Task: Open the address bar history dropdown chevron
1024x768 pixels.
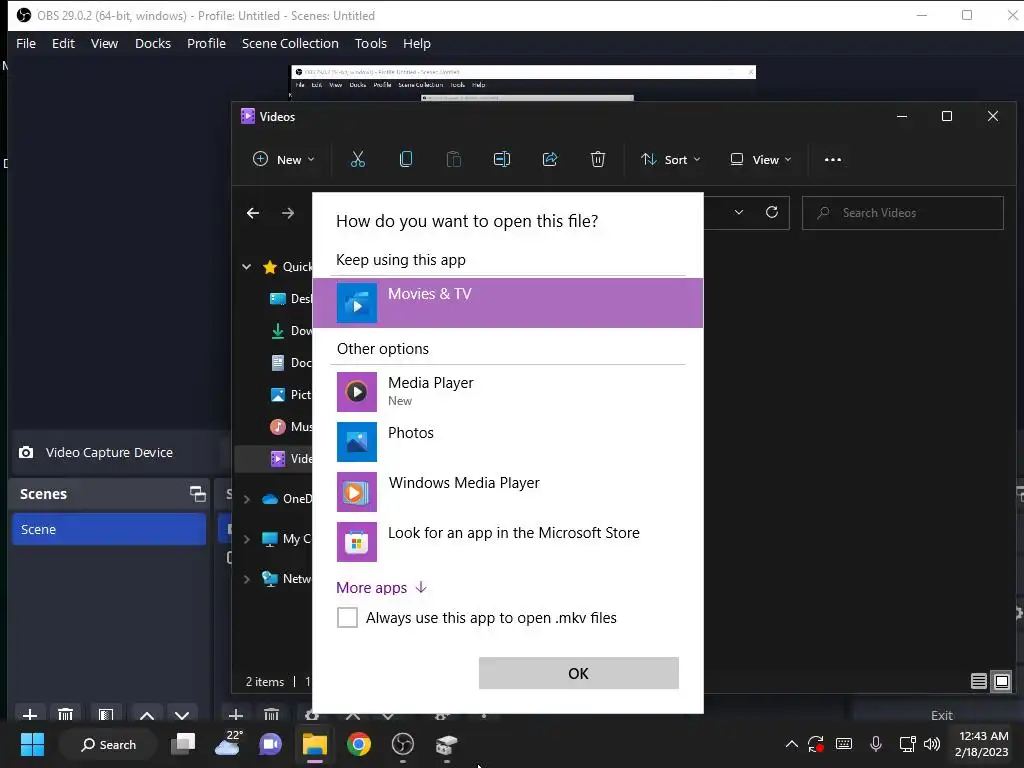Action: pyautogui.click(x=739, y=212)
